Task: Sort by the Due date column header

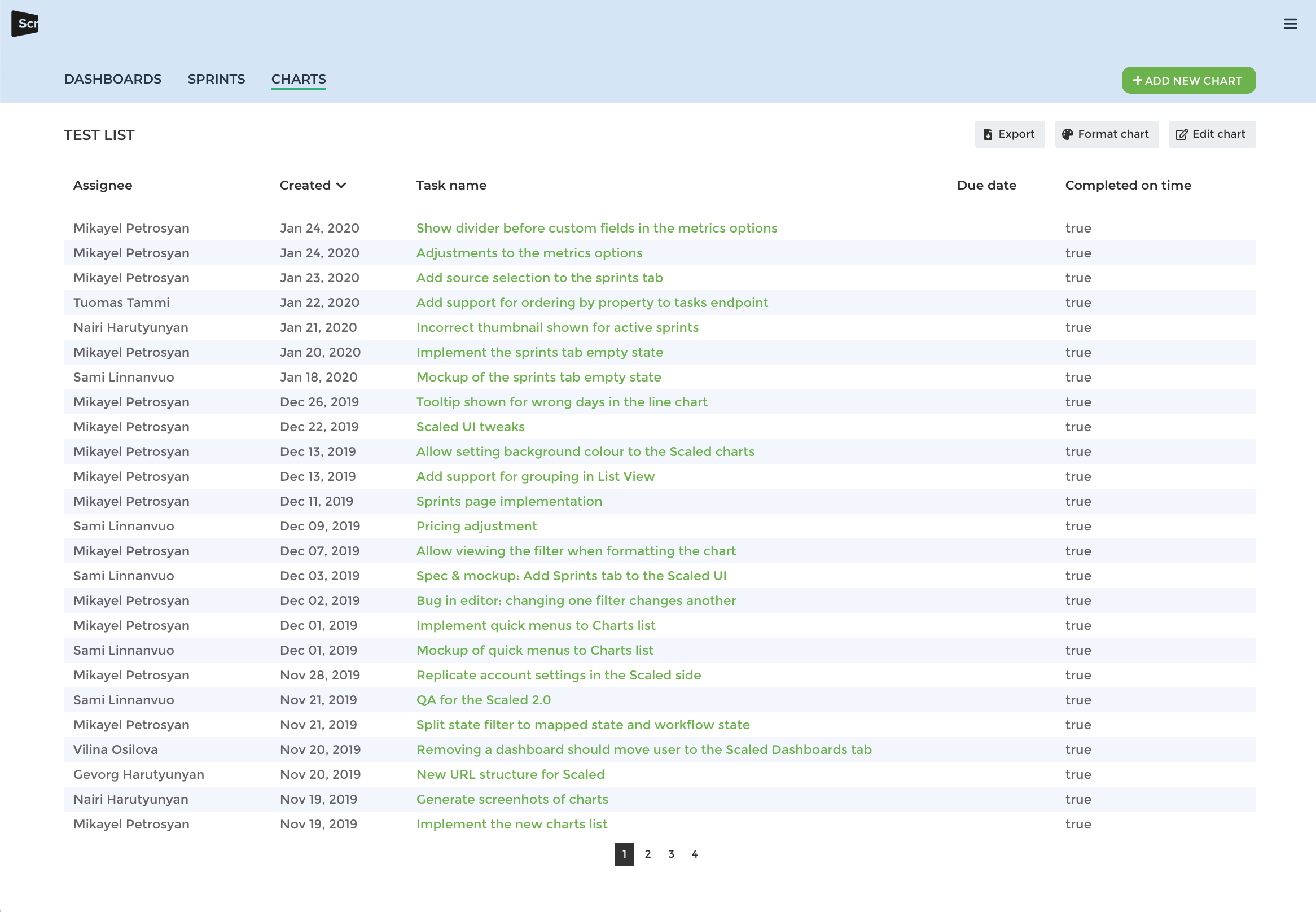Action: 986,186
